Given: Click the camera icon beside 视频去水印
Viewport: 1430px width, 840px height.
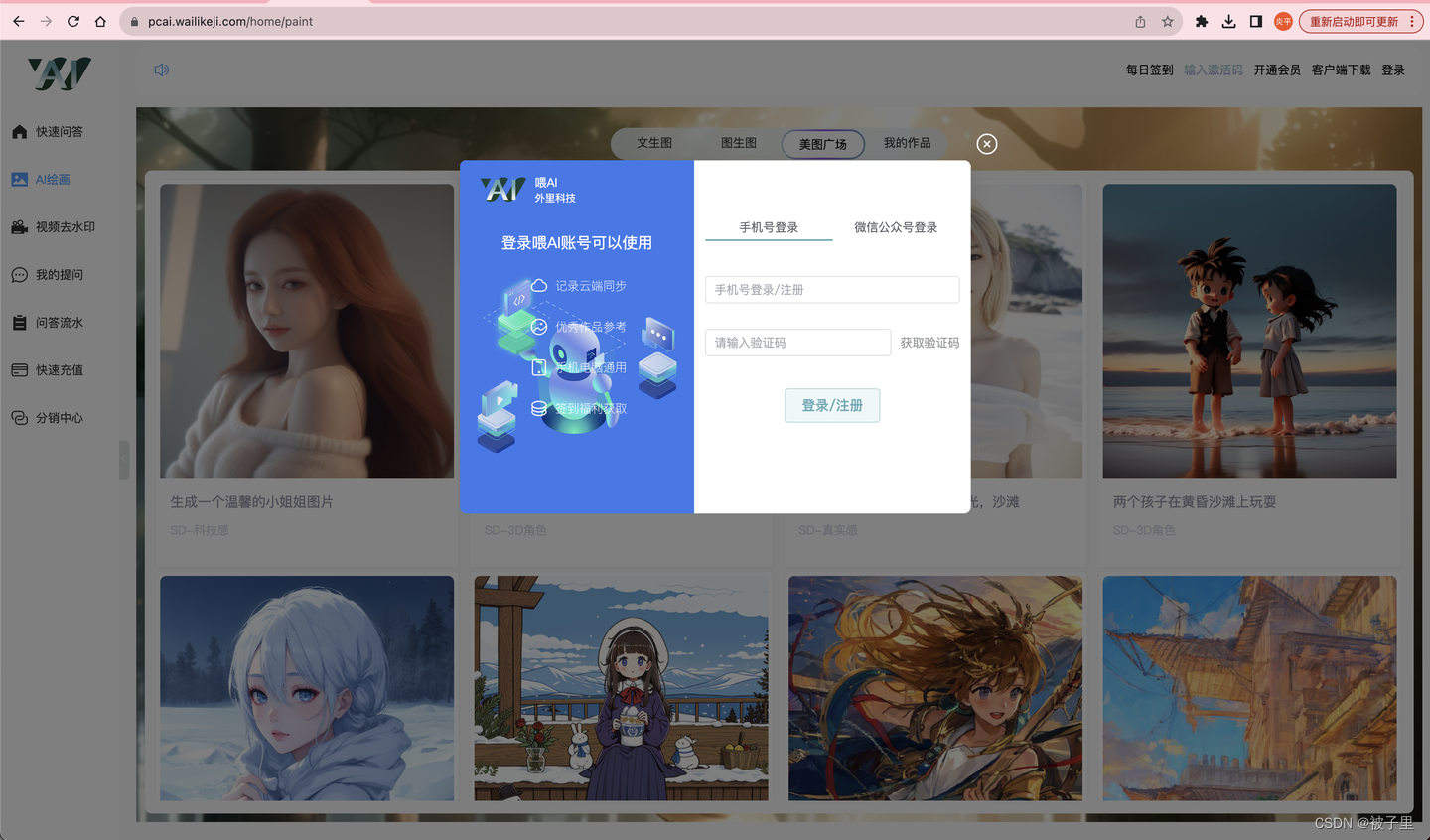Looking at the screenshot, I should point(19,226).
